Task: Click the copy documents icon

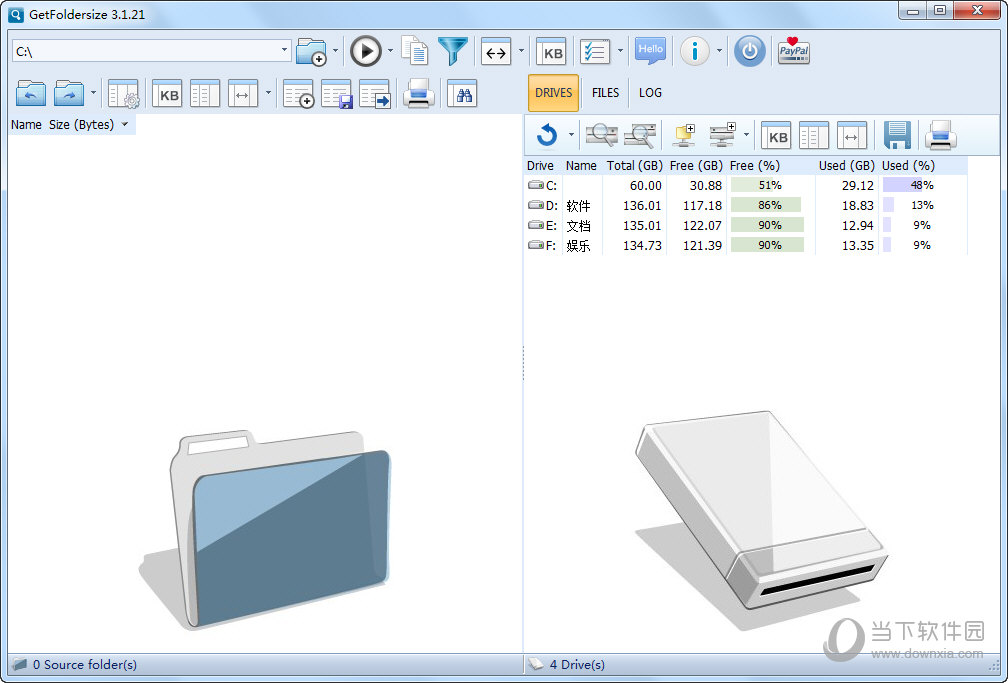Action: tap(415, 51)
